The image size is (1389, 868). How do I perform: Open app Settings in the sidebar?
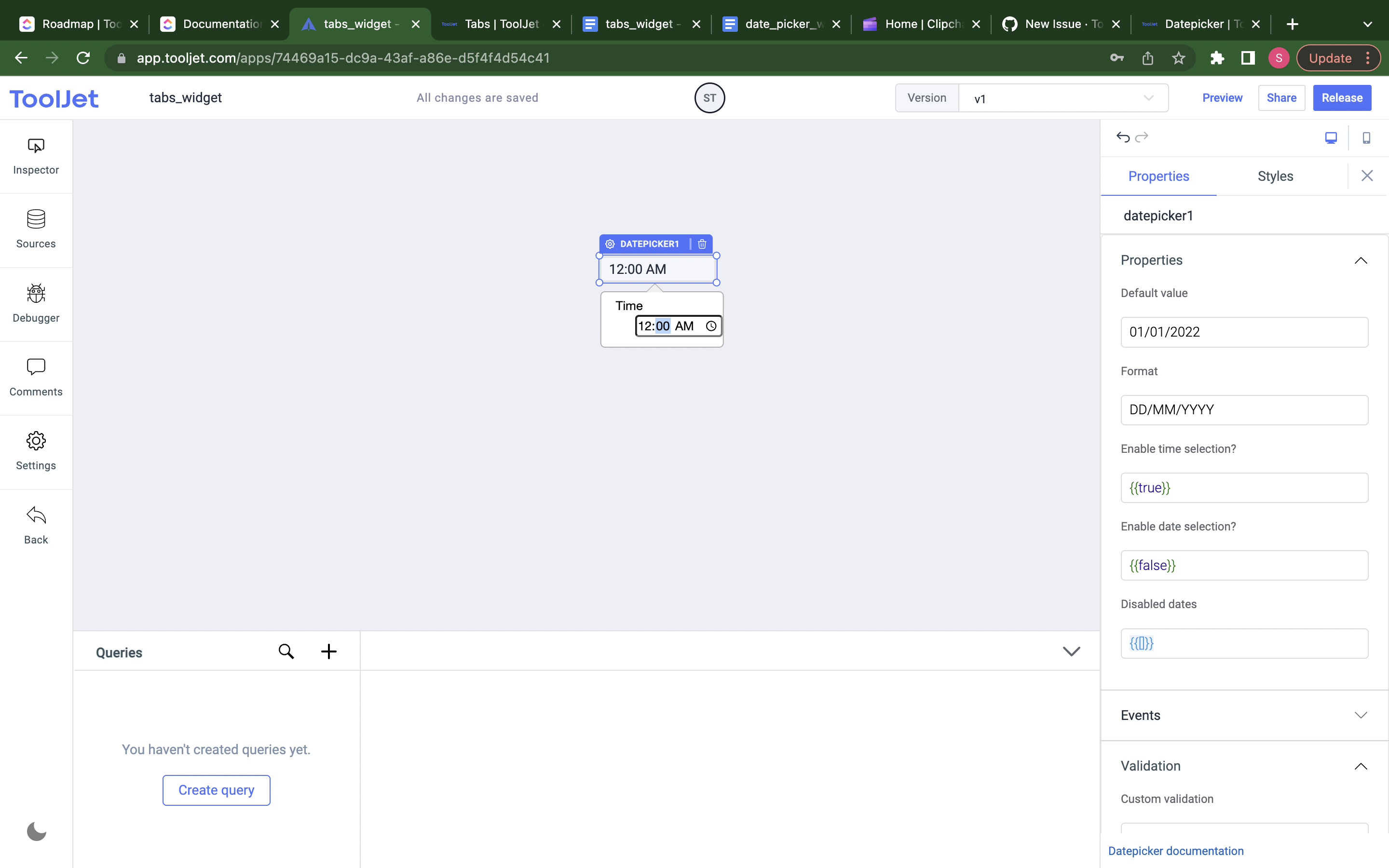pyautogui.click(x=36, y=452)
